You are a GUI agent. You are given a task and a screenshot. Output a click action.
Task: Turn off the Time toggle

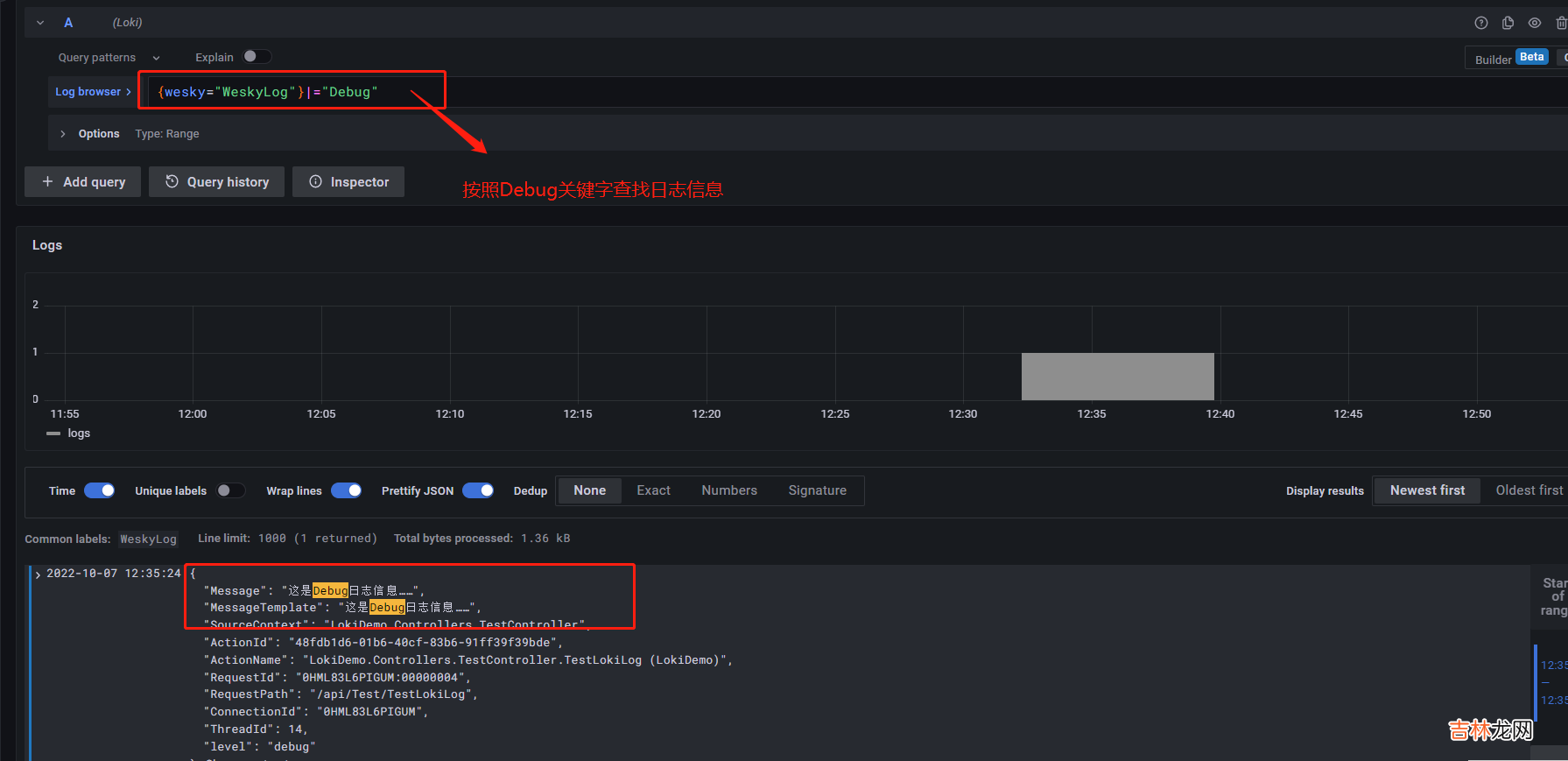(x=100, y=490)
